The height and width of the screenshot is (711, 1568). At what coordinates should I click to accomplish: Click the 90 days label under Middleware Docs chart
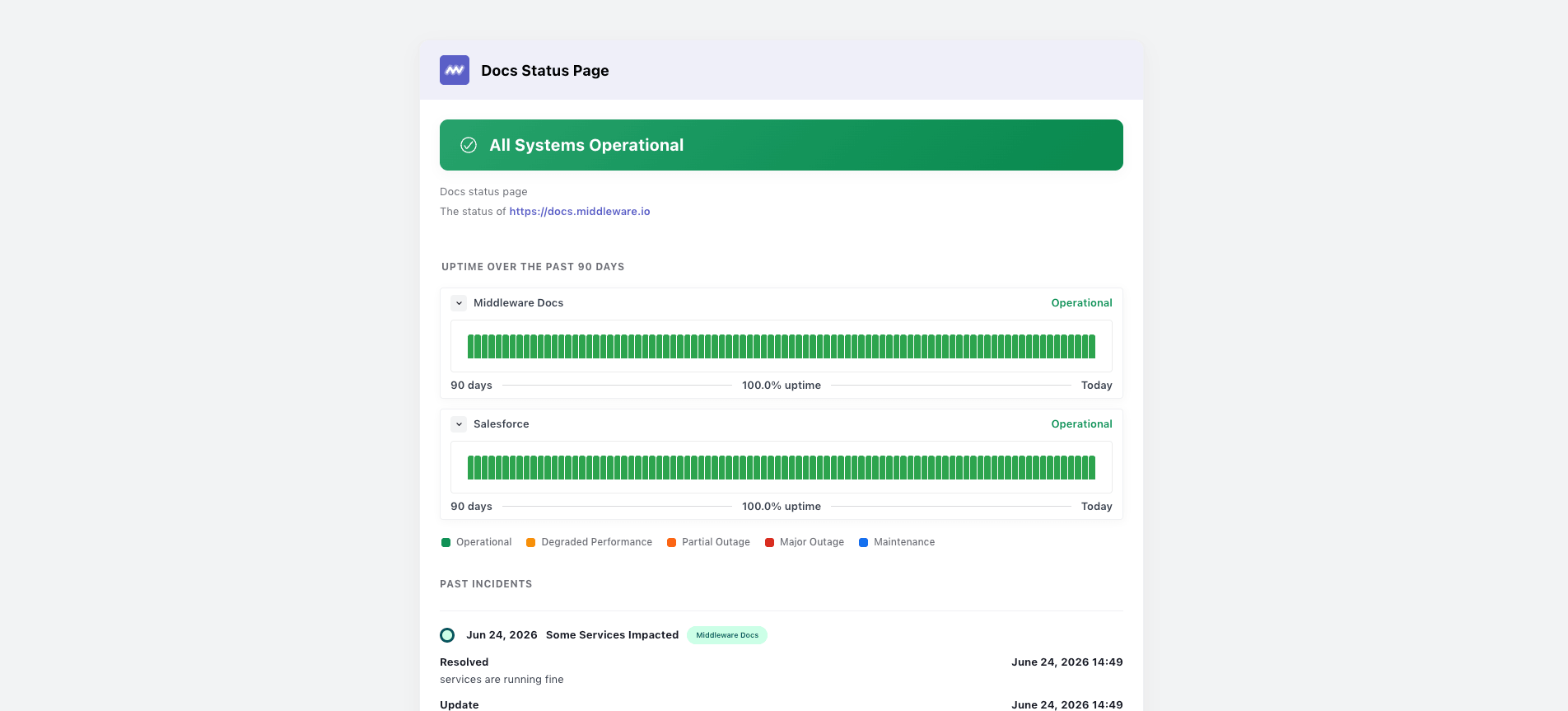point(471,386)
